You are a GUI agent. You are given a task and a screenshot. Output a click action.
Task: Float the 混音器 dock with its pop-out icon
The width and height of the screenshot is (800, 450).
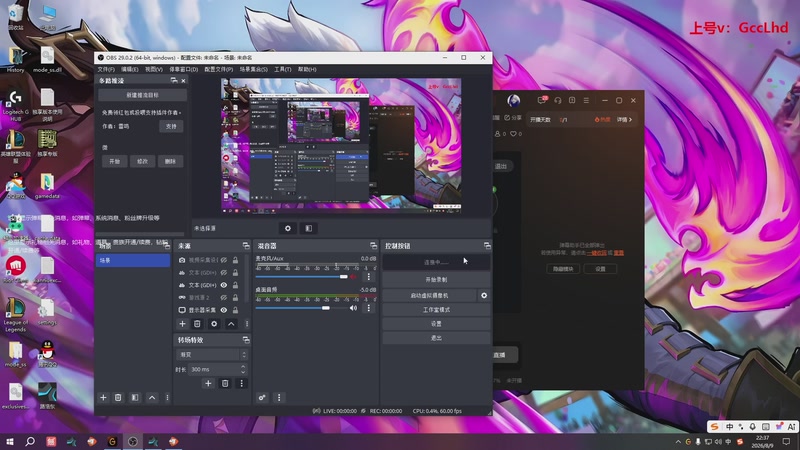373,246
